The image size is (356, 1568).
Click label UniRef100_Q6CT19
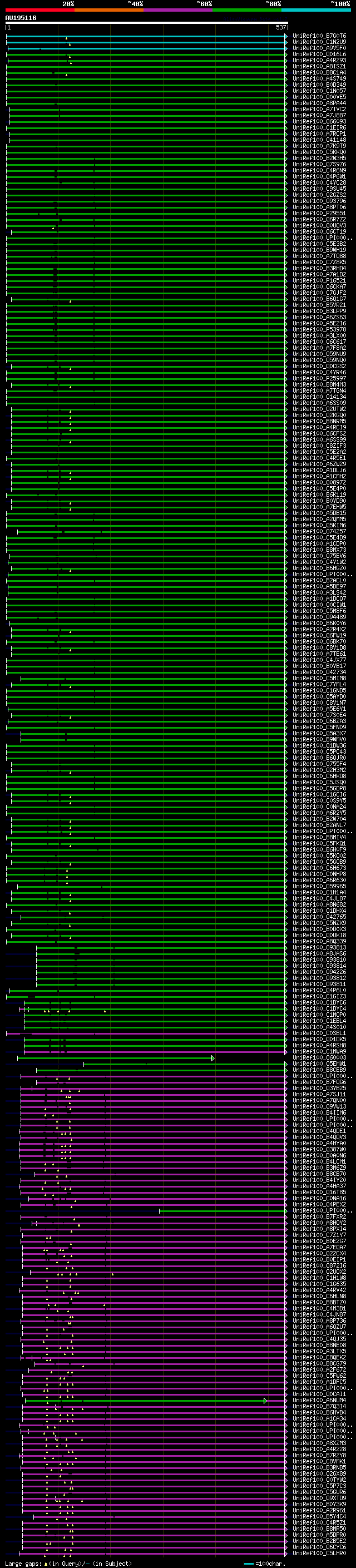(x=319, y=231)
